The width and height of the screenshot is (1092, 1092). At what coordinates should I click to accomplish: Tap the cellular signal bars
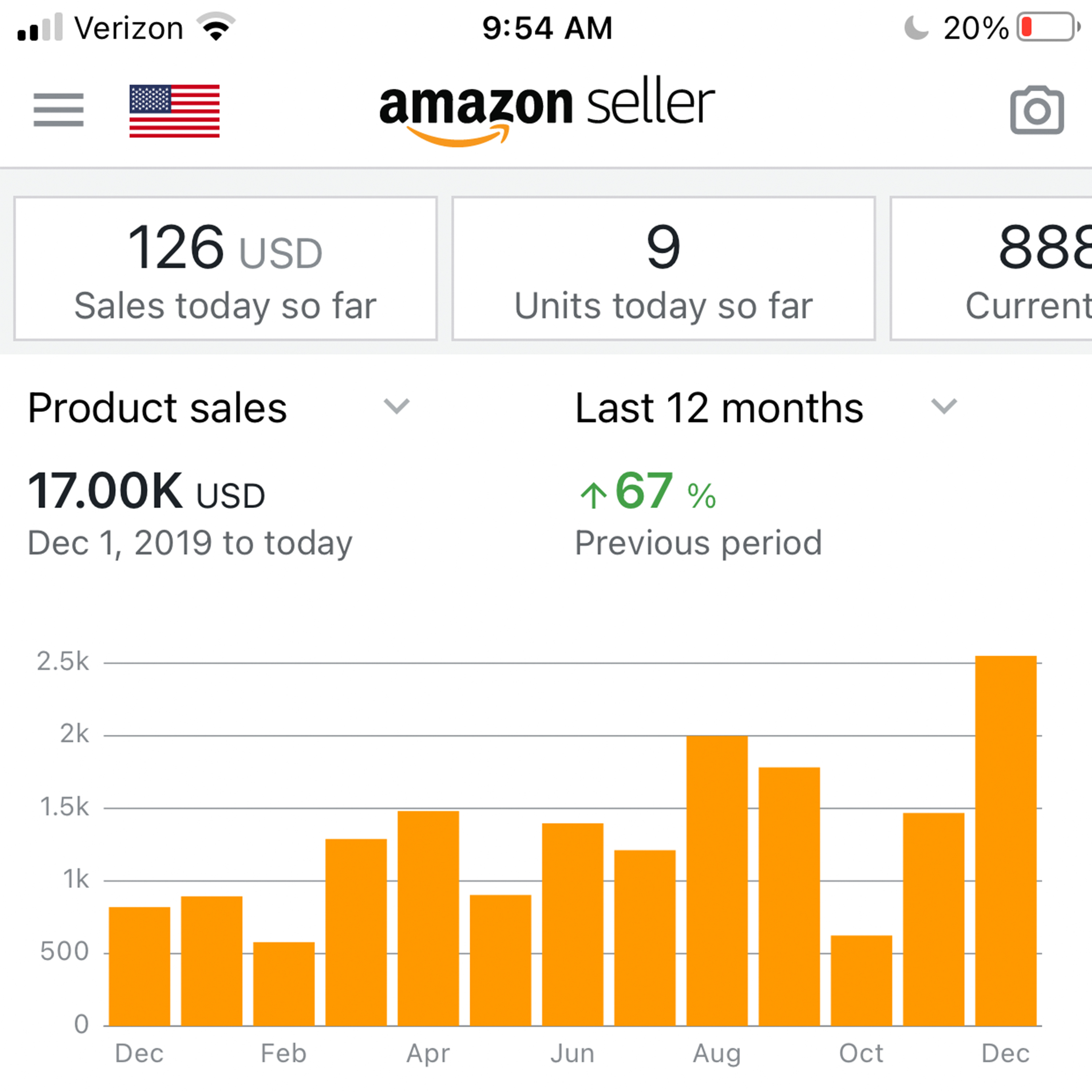point(40,27)
